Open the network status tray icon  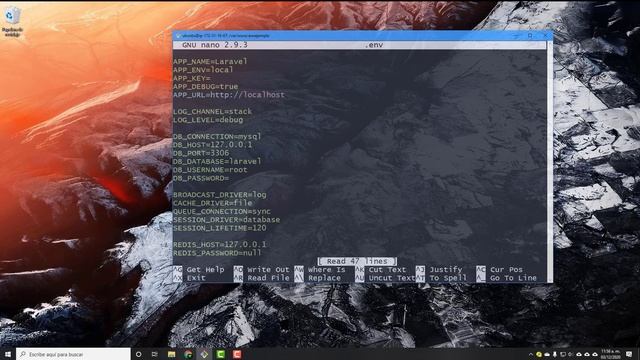pos(563,354)
